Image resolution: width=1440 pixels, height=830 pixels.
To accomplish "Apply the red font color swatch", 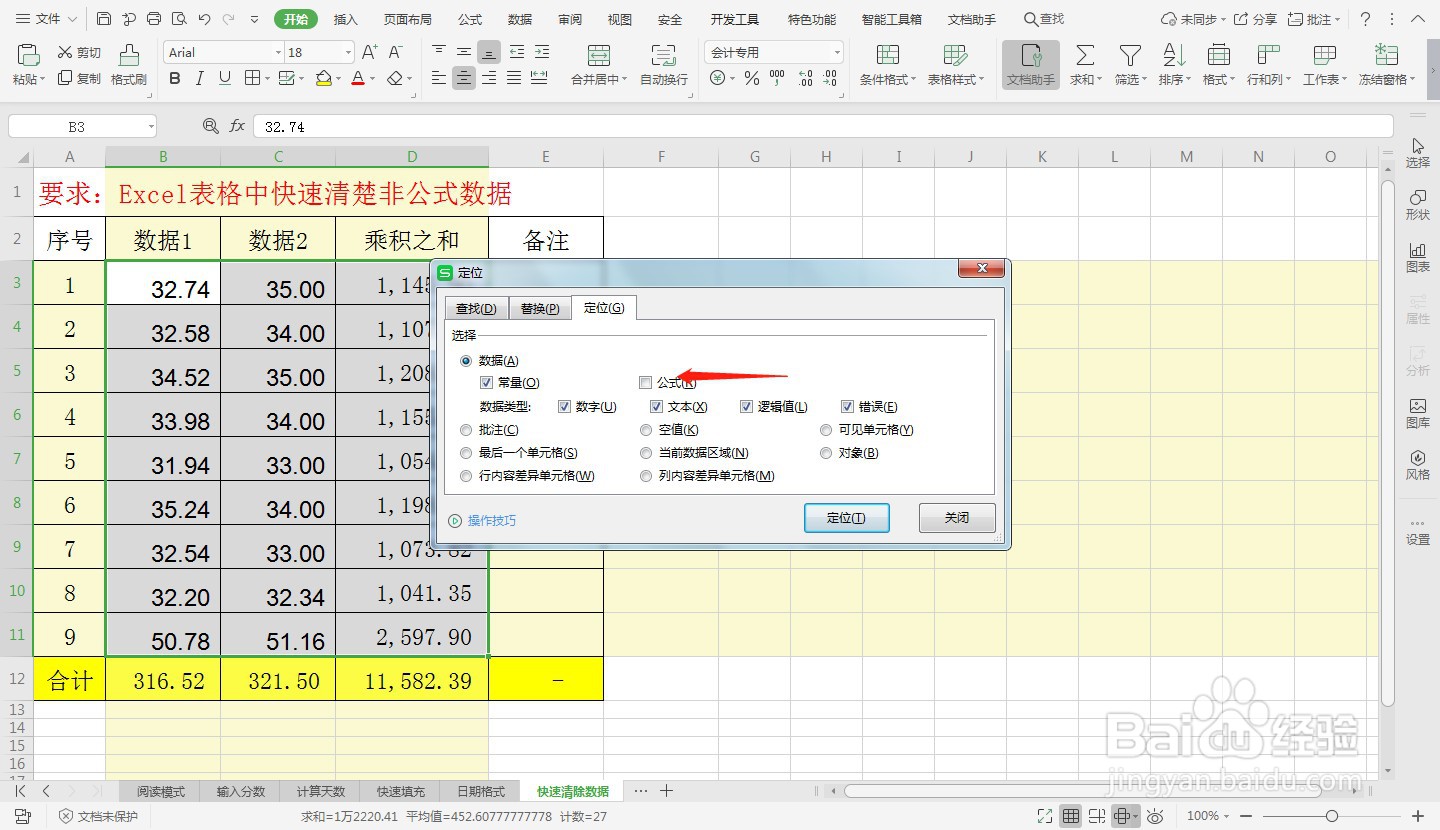I will tap(358, 78).
